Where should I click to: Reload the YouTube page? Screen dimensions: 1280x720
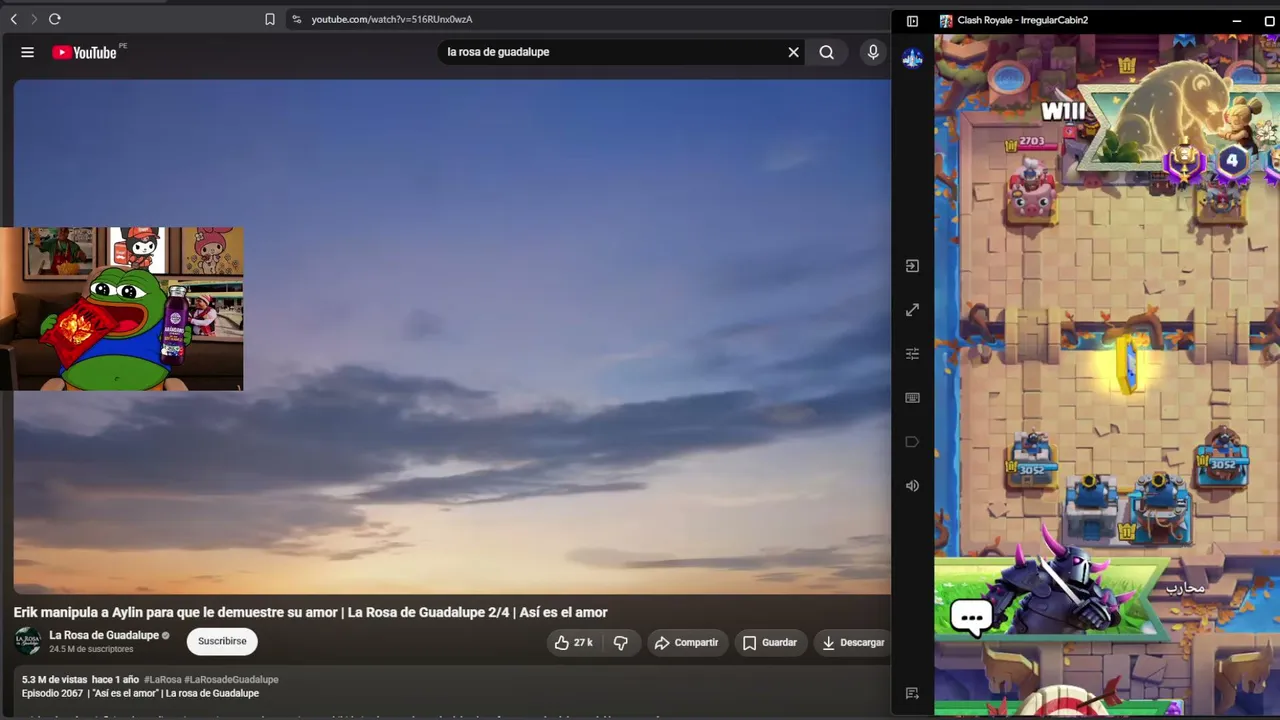(x=55, y=19)
